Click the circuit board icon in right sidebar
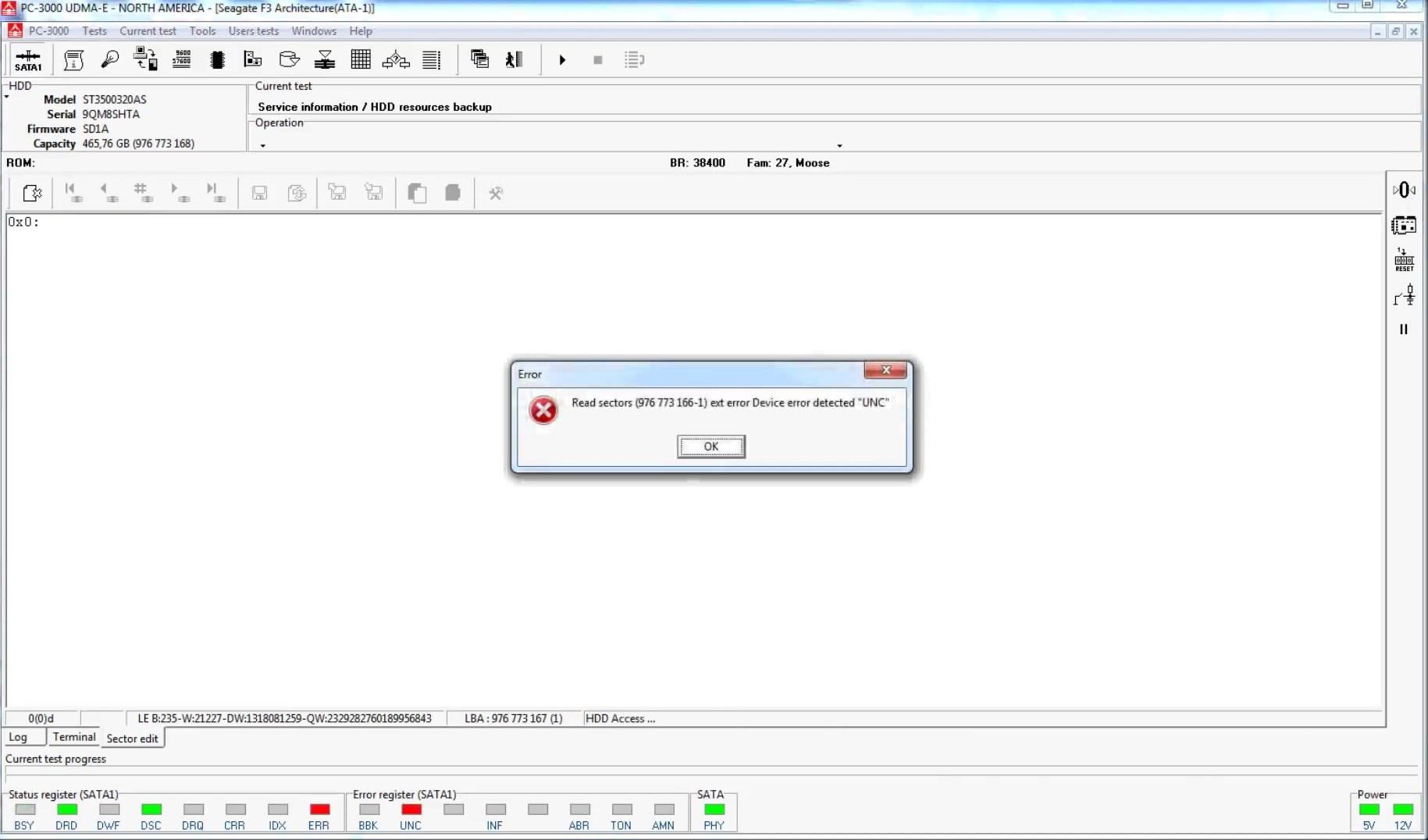The image size is (1428, 840). pyautogui.click(x=1404, y=226)
